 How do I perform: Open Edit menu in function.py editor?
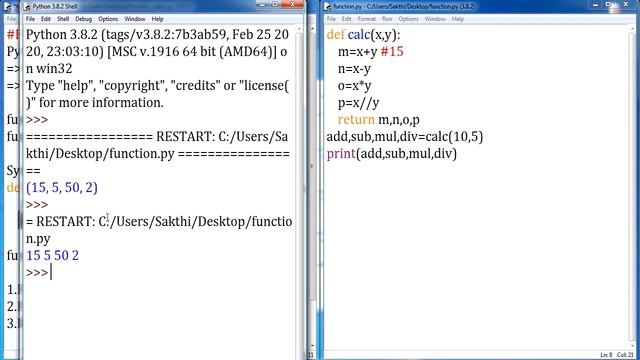click(347, 19)
